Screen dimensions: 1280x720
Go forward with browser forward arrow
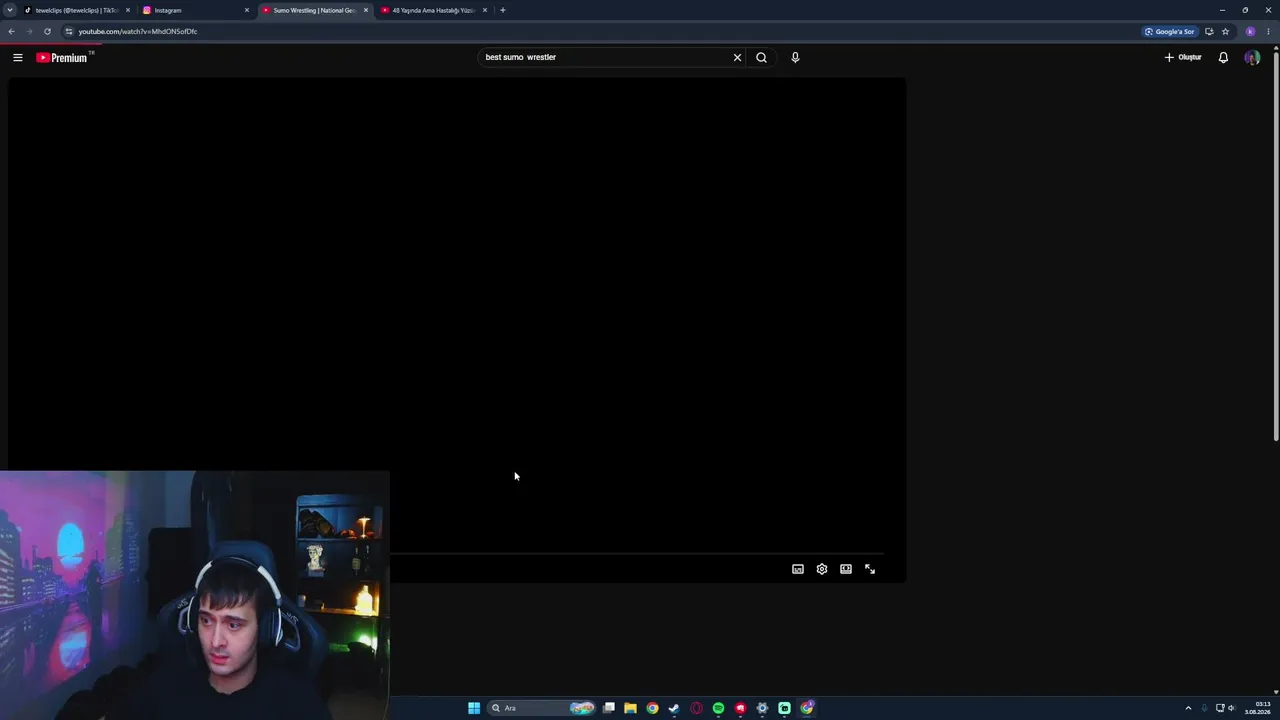coord(29,31)
